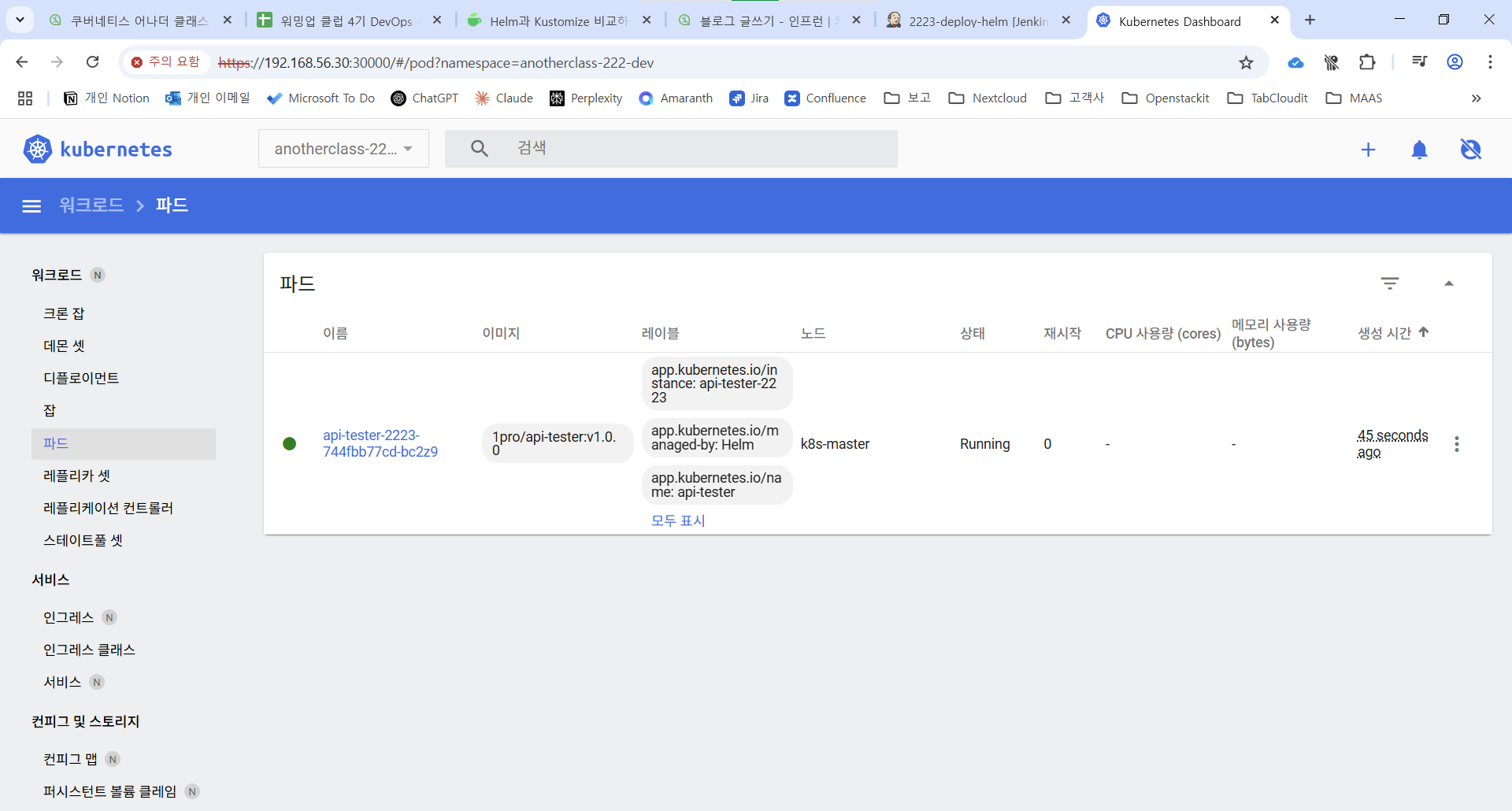The height and width of the screenshot is (811, 1512).
Task: Open the notifications bell
Action: 1419,150
